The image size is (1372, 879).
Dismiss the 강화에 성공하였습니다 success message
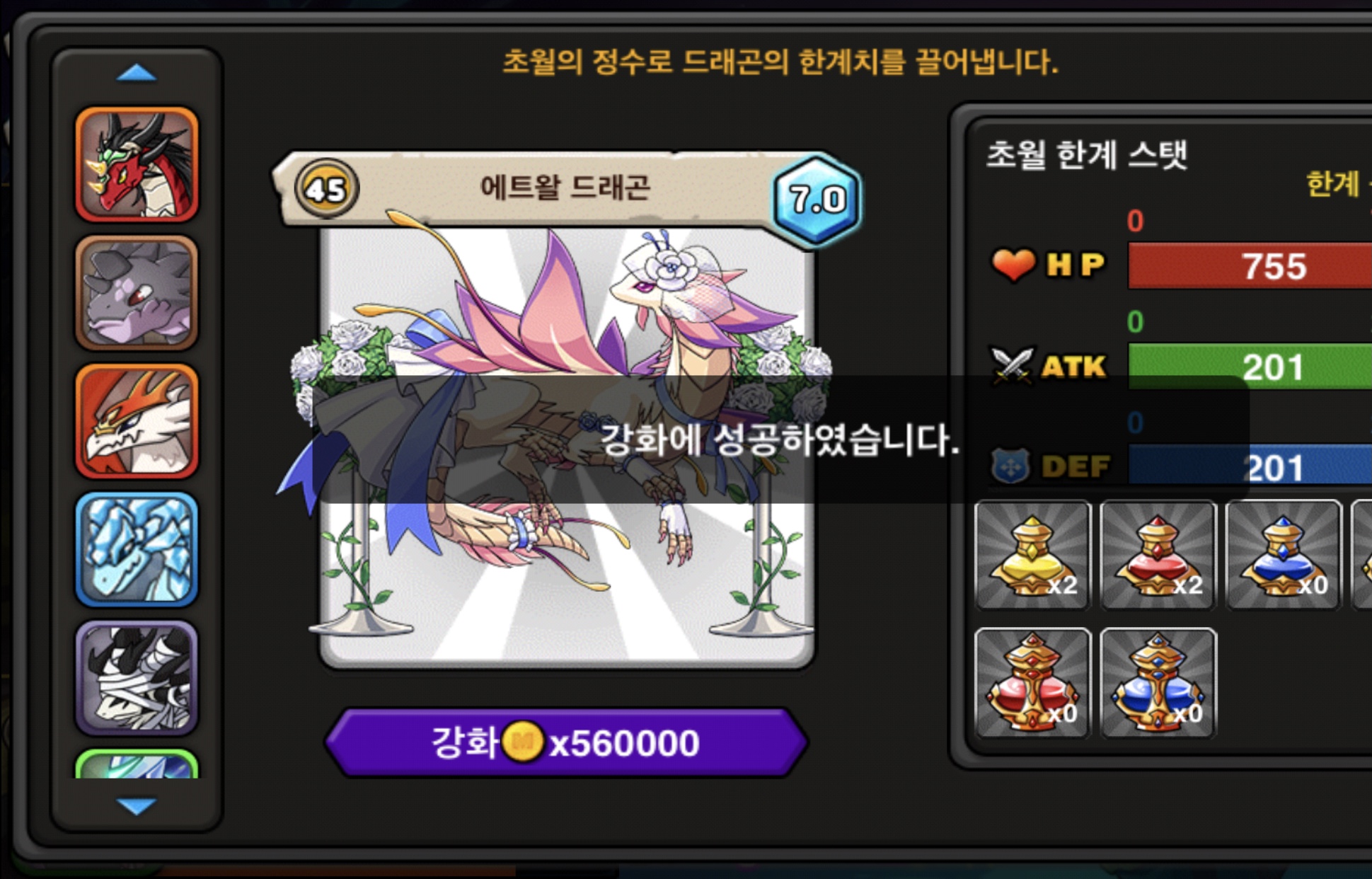tap(780, 439)
